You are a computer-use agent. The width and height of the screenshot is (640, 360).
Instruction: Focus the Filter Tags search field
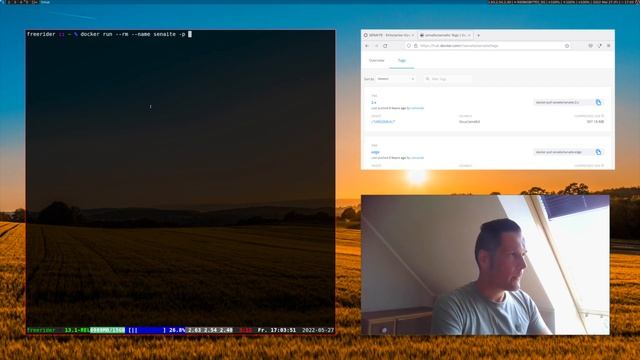[448, 79]
